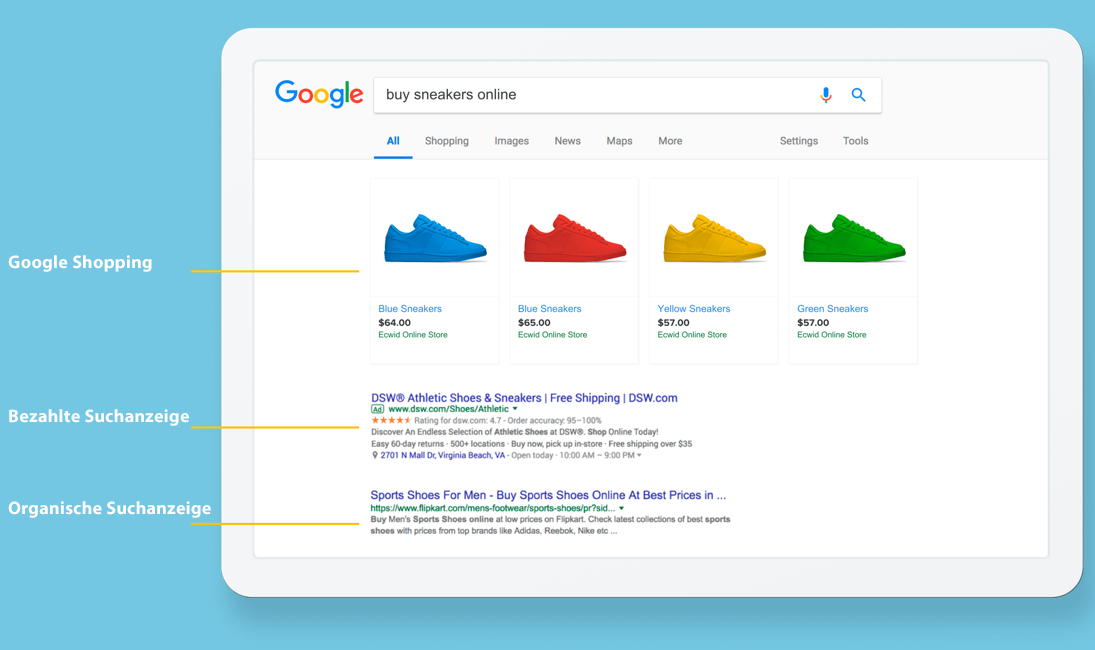Switch to the Shopping tab
The width and height of the screenshot is (1095, 650).
pos(446,141)
